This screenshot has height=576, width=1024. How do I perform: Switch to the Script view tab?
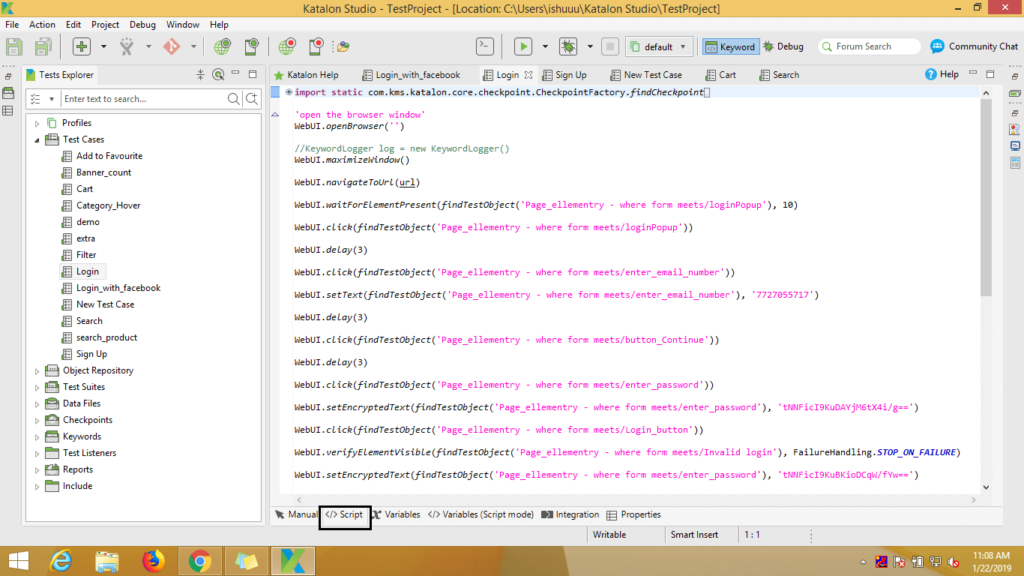coord(344,515)
